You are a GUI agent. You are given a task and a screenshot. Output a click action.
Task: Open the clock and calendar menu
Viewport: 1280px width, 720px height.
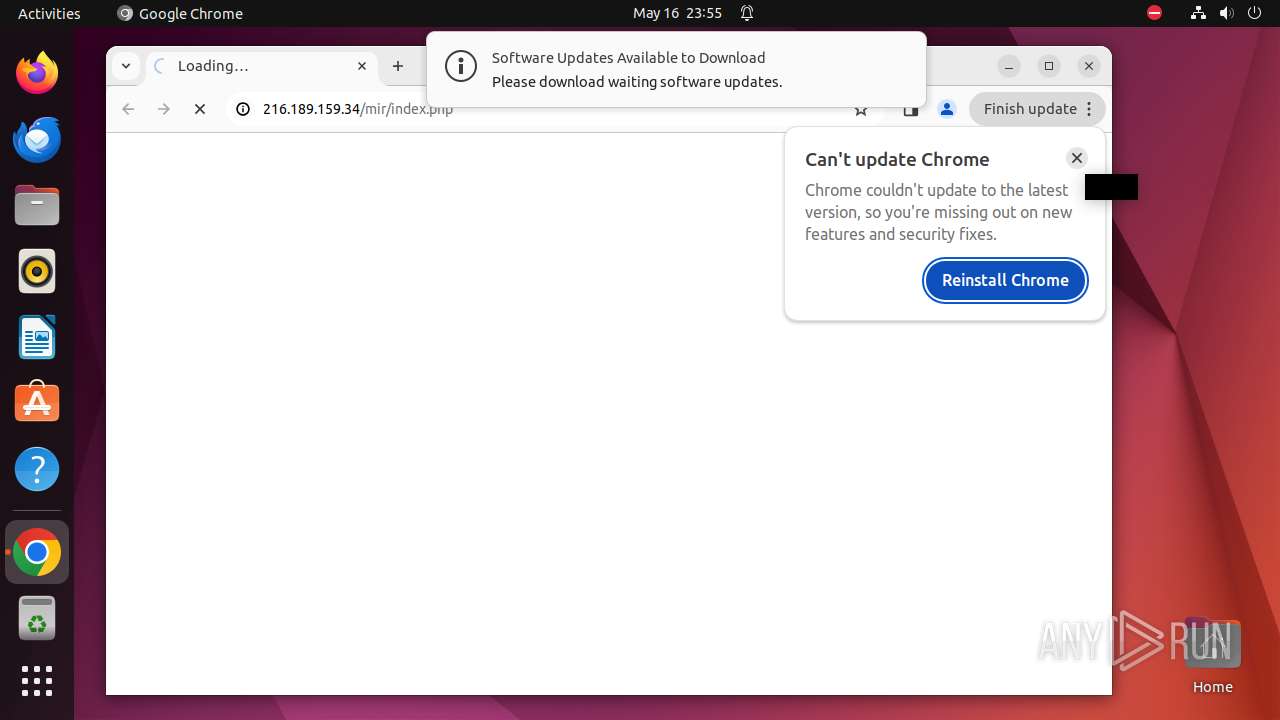(x=677, y=13)
